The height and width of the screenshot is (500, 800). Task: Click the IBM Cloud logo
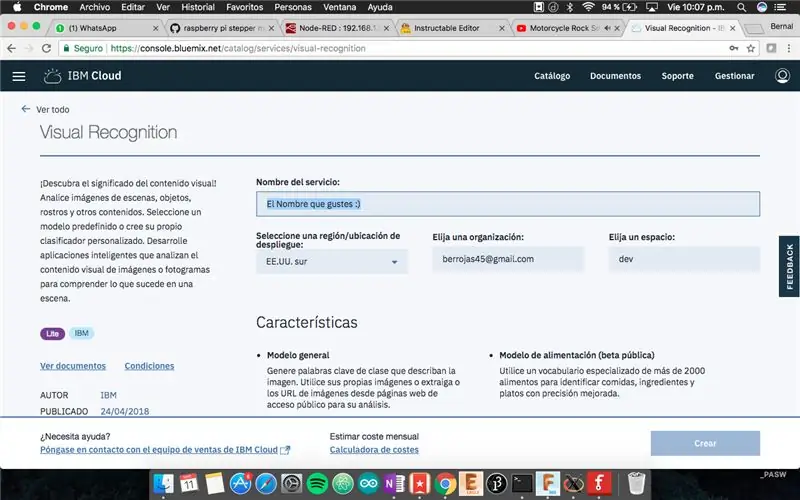pos(82,76)
